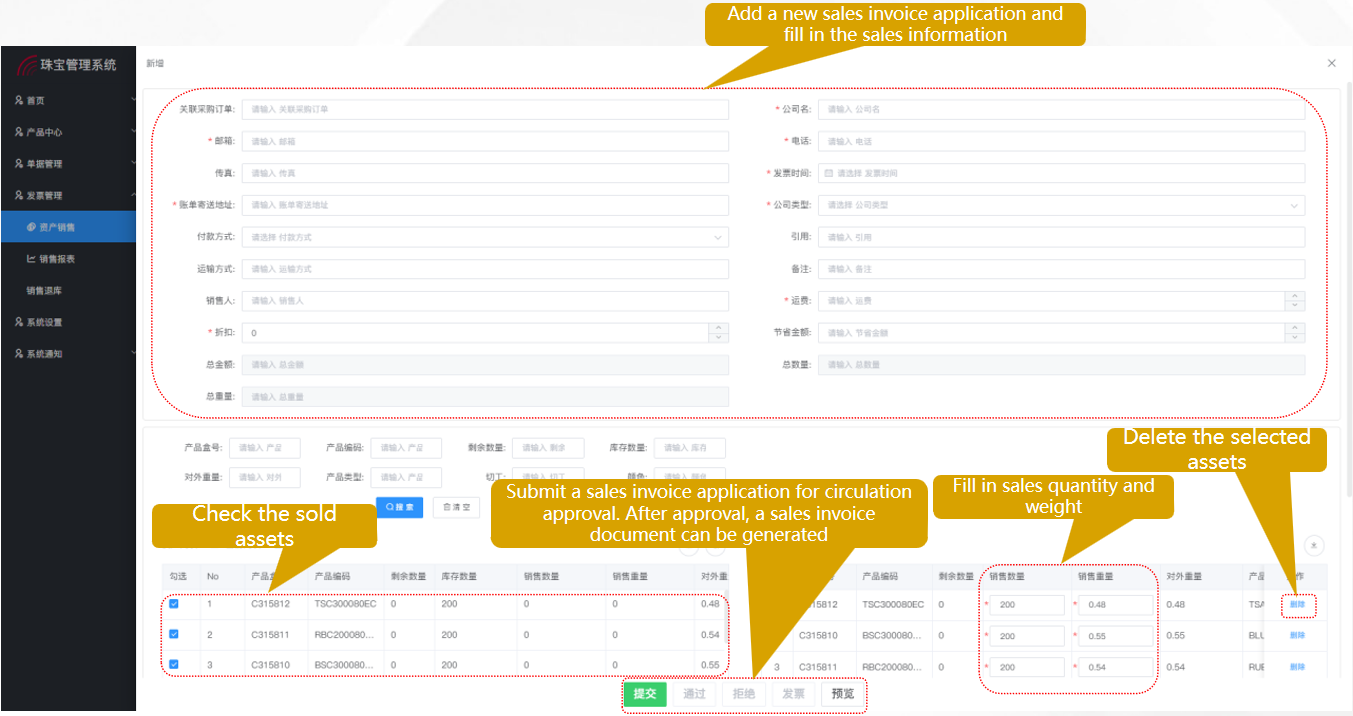Select the 发票管理 invoice management icon

[x=18, y=195]
